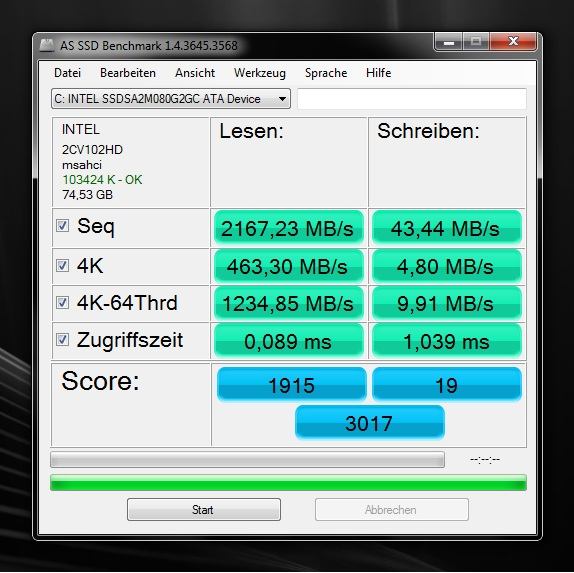574x573 pixels.
Task: Click the driver name msahci
Action: pyautogui.click(x=82, y=165)
